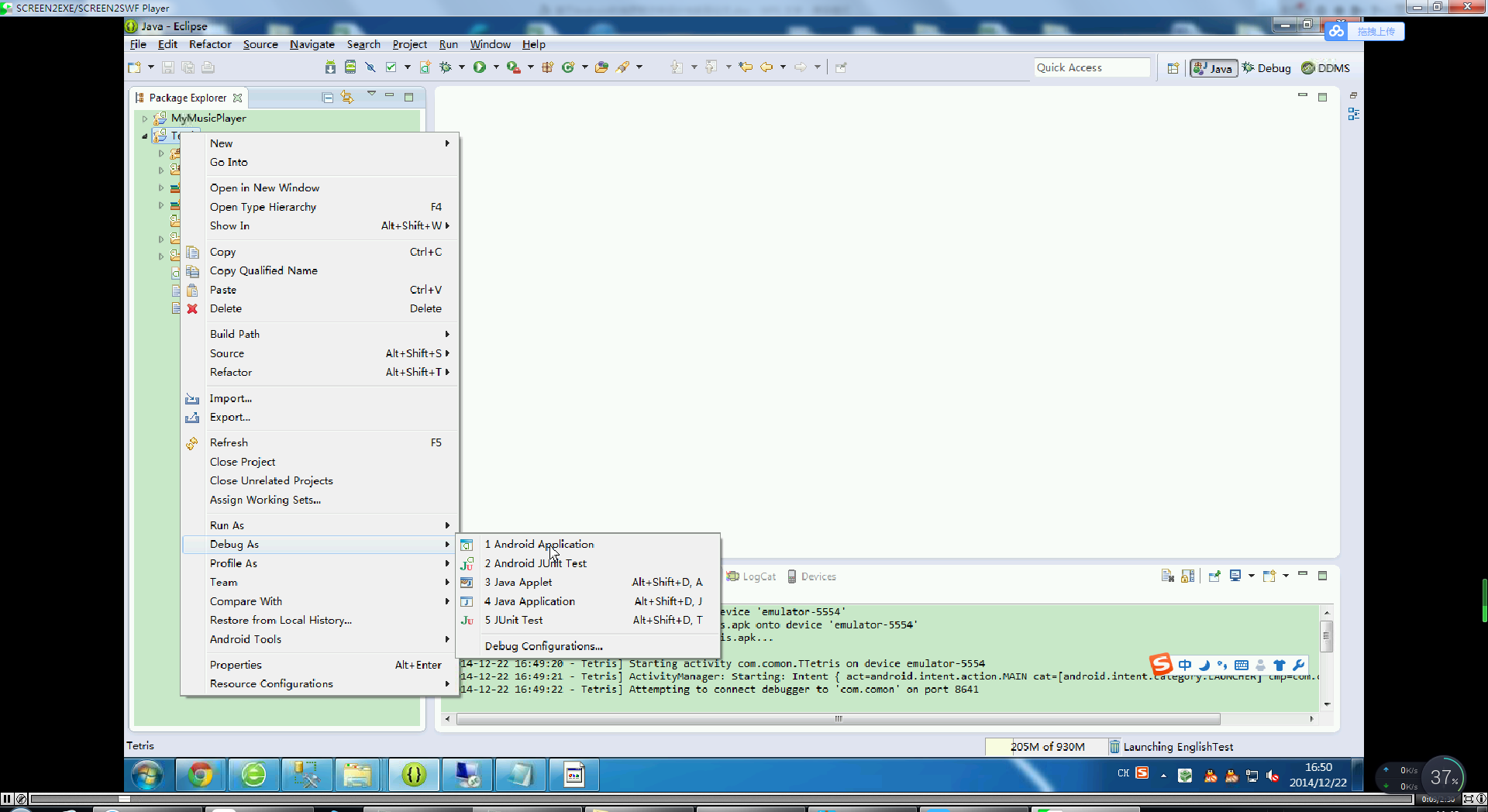Screen dimensions: 1488x812
Task: Click garbage collector trash icon in status bar
Action: [1114, 747]
